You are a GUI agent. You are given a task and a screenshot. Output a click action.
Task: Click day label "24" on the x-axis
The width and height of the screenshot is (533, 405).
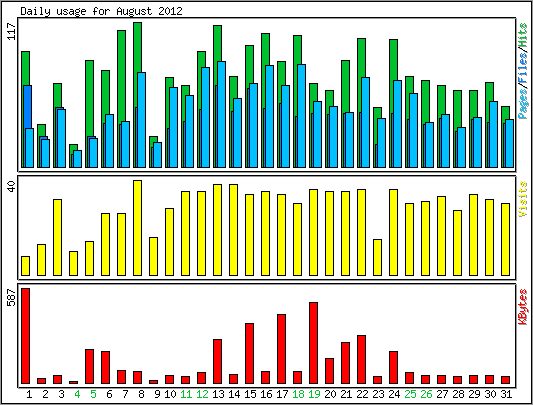click(x=394, y=394)
